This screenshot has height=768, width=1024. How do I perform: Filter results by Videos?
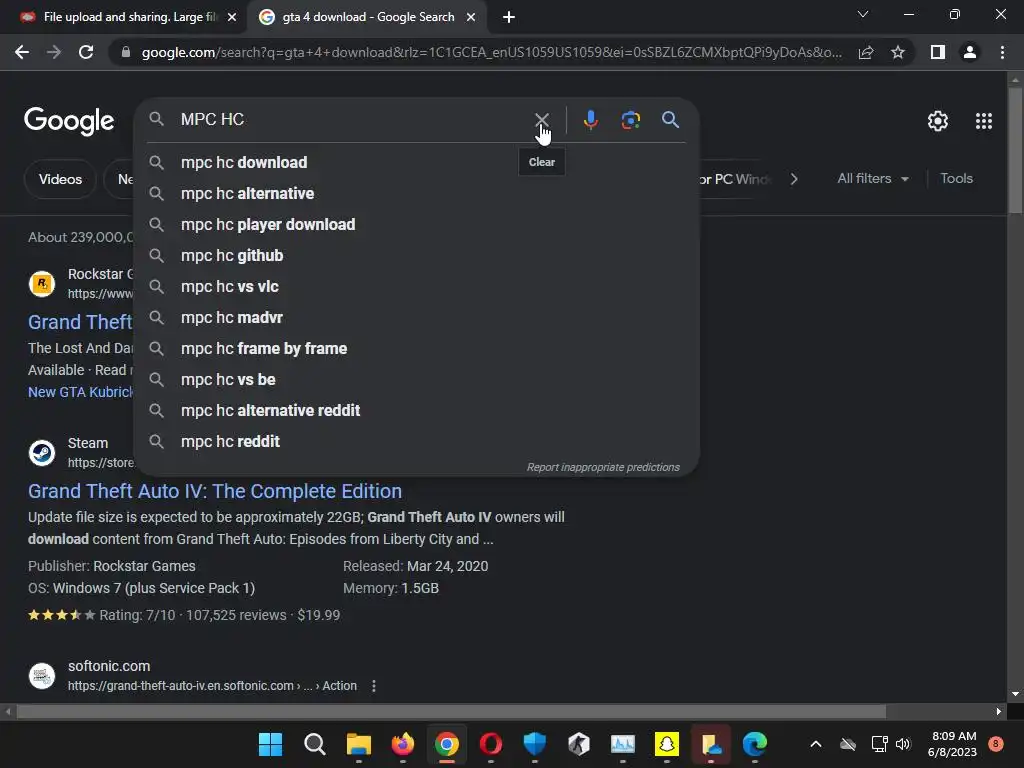60,179
